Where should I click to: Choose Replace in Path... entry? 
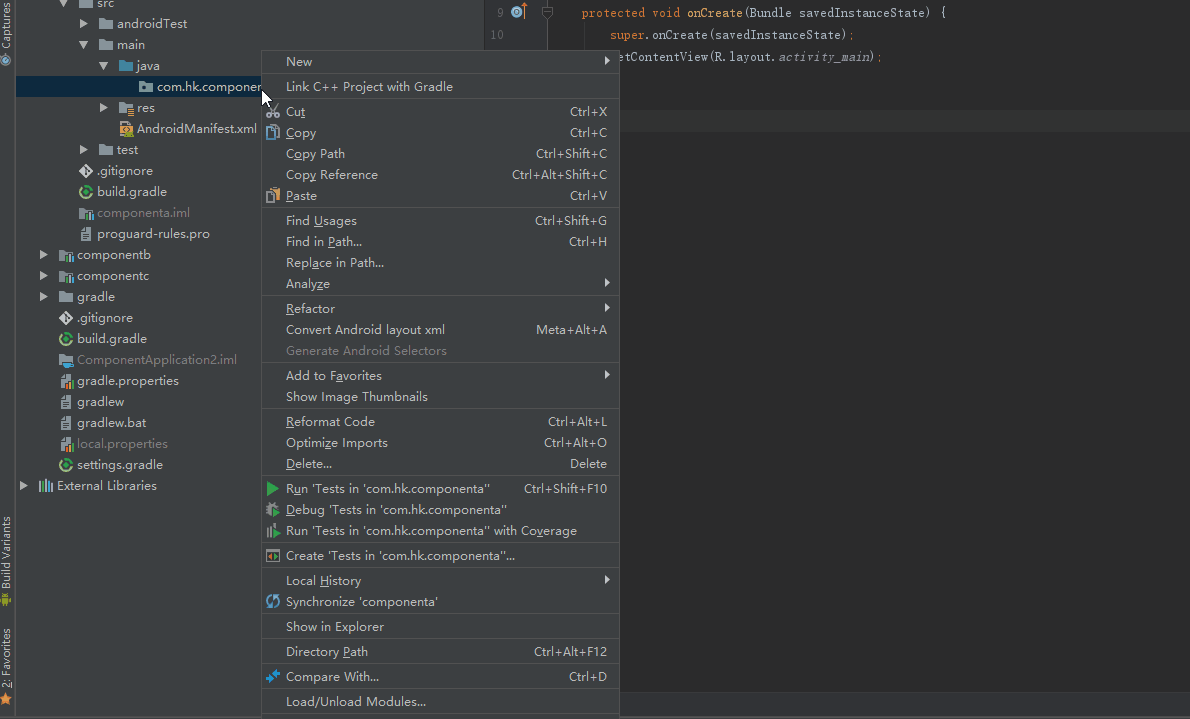tap(440, 263)
